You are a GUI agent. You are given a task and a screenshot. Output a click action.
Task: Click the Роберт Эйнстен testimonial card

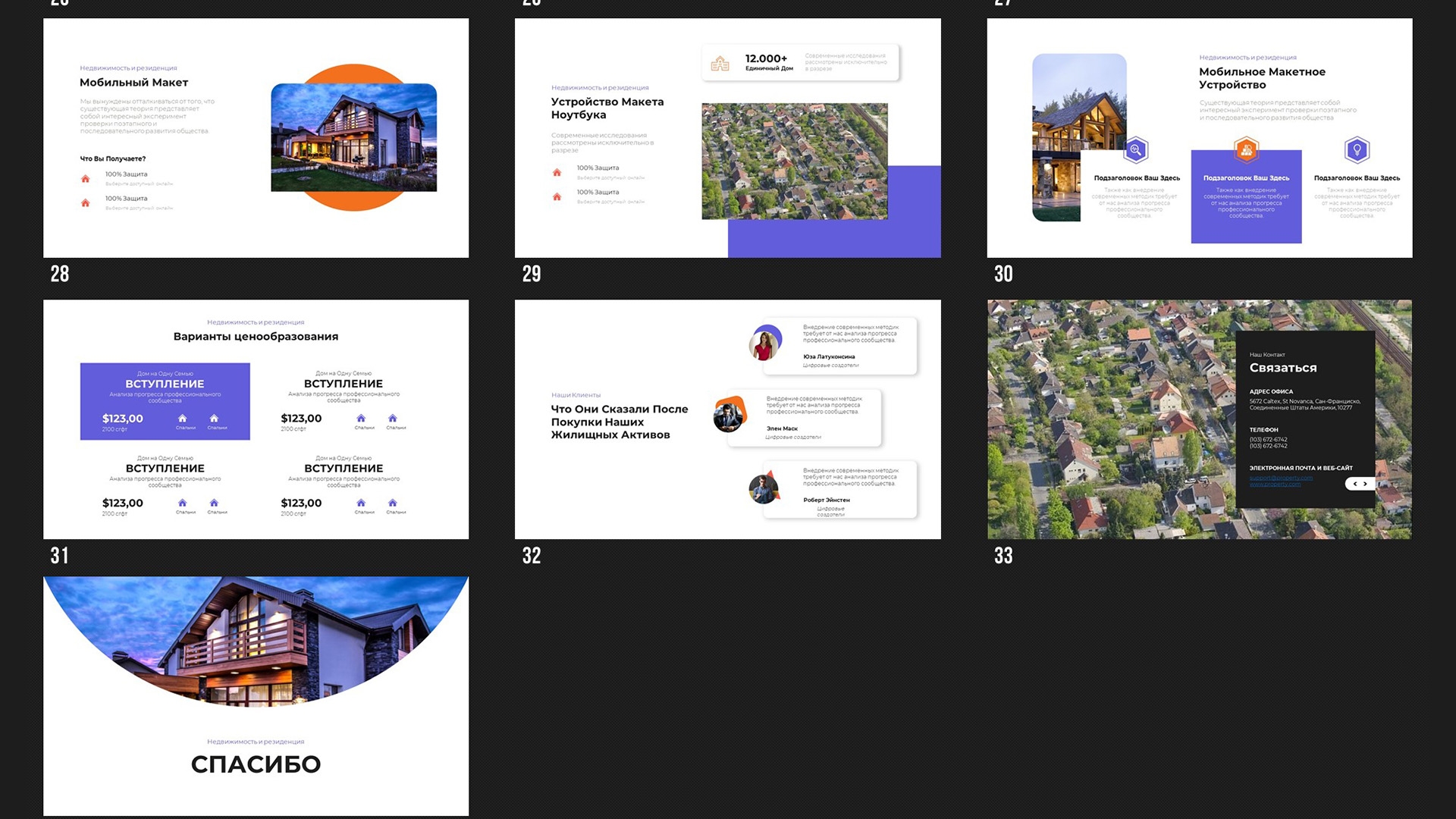(840, 490)
